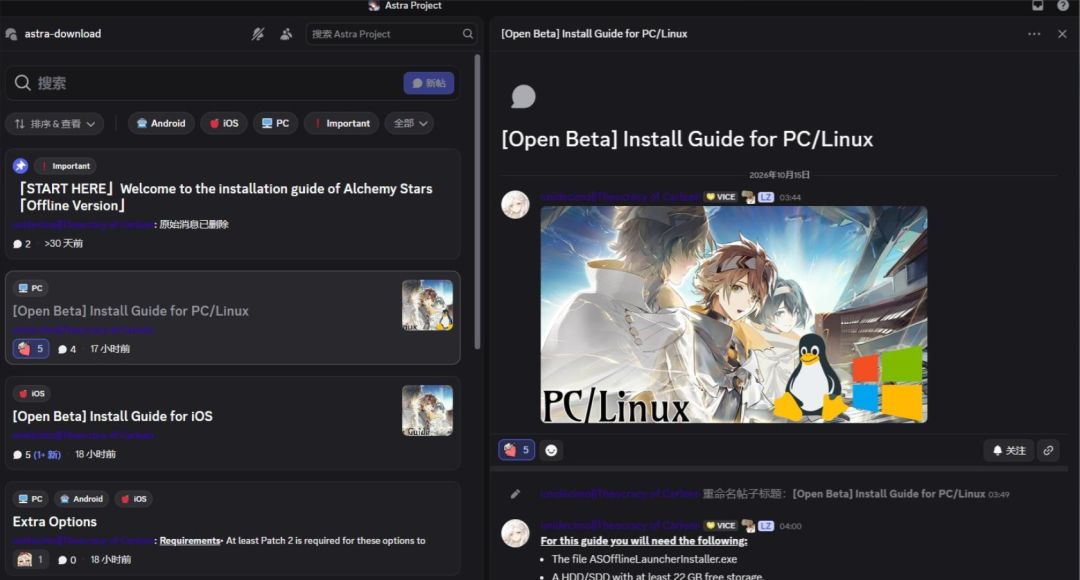Image resolution: width=1080 pixels, height=580 pixels.
Task: Click the PC tag on PC/Linux post
Action: coord(30,288)
